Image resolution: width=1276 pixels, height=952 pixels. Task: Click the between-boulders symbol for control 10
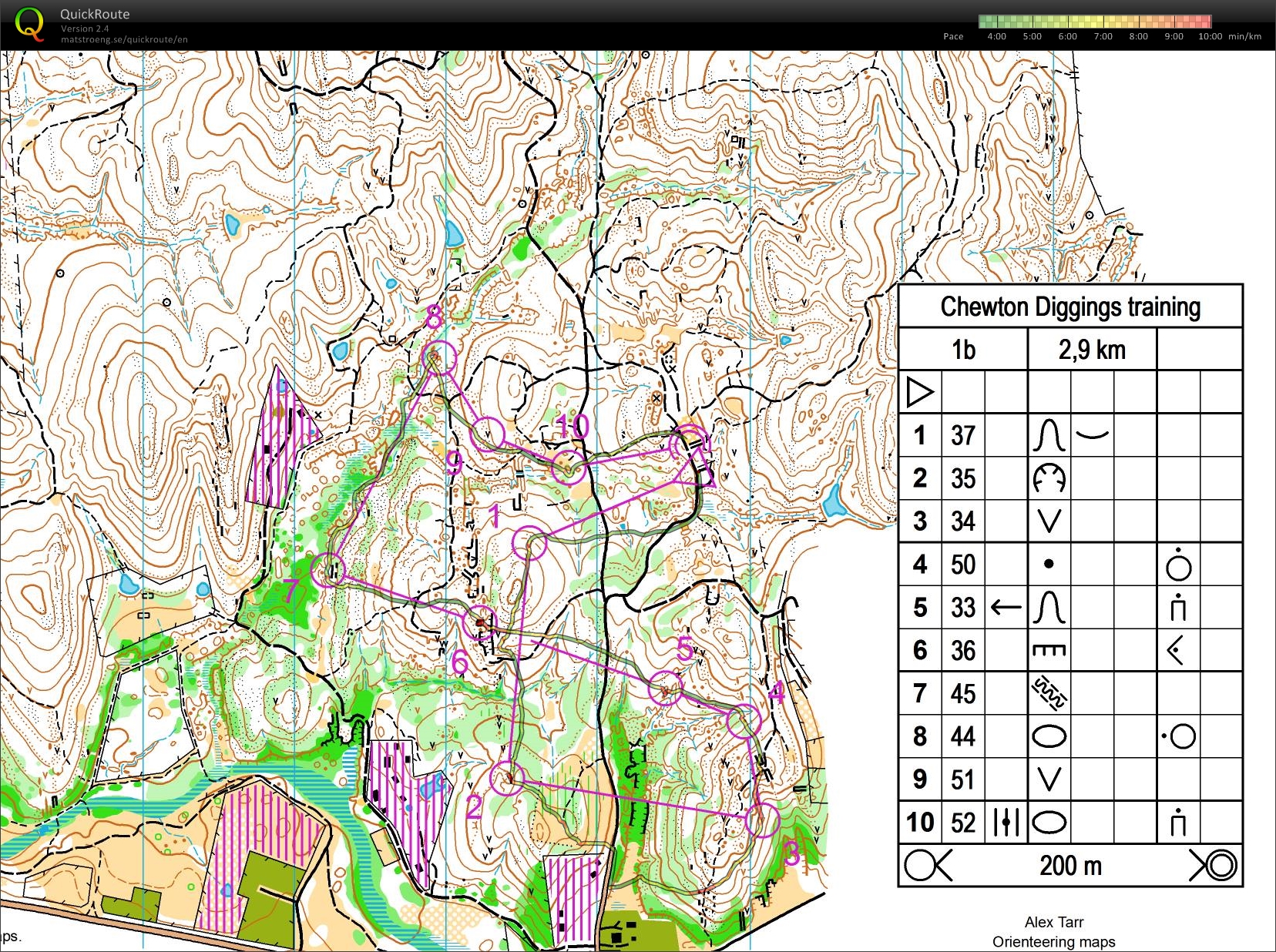[x=1006, y=822]
